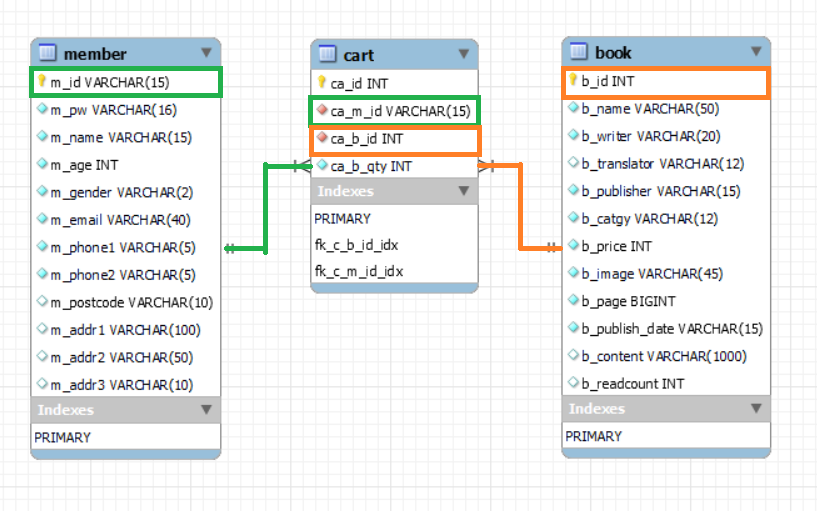The width and height of the screenshot is (817, 511).
Task: Click the member Indexes section label
Action: (66, 410)
